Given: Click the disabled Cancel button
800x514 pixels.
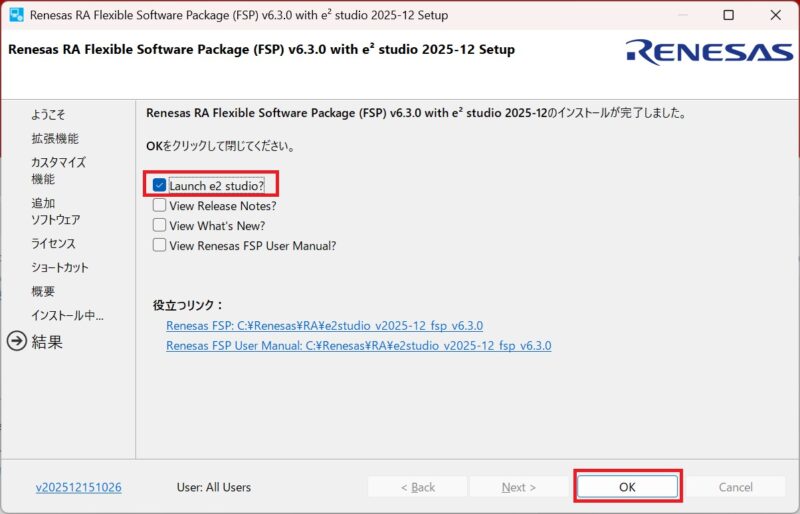Looking at the screenshot, I should (735, 487).
